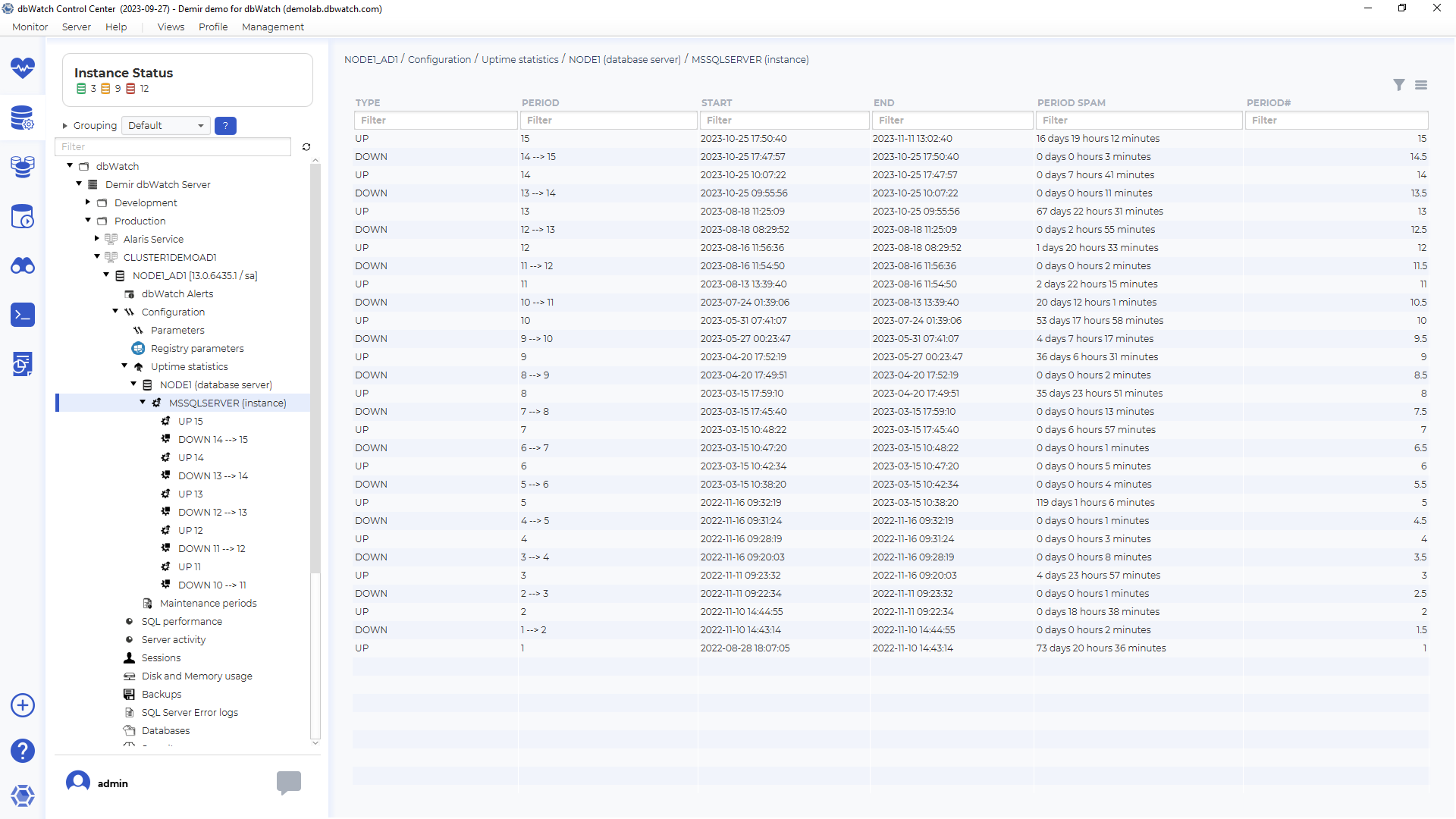This screenshot has height=819, width=1456.
Task: Click the tree scrollbar down arrow
Action: tap(315, 743)
